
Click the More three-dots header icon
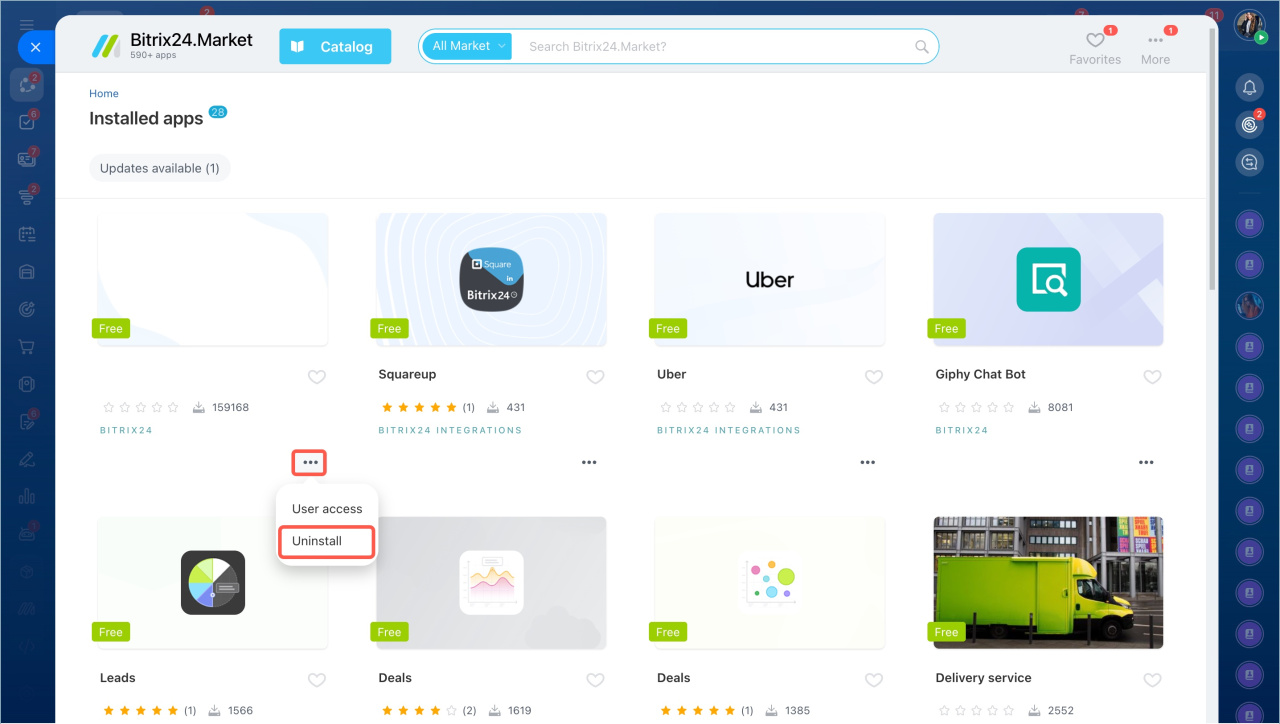[1155, 40]
